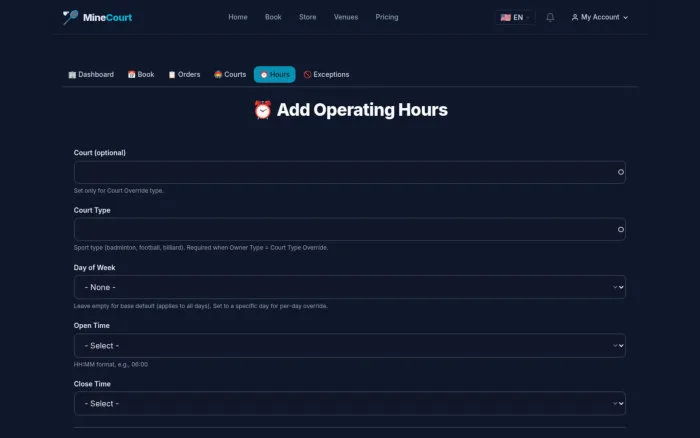This screenshot has width=700, height=438.
Task: Focus the Court Type input field
Action: 350,229
